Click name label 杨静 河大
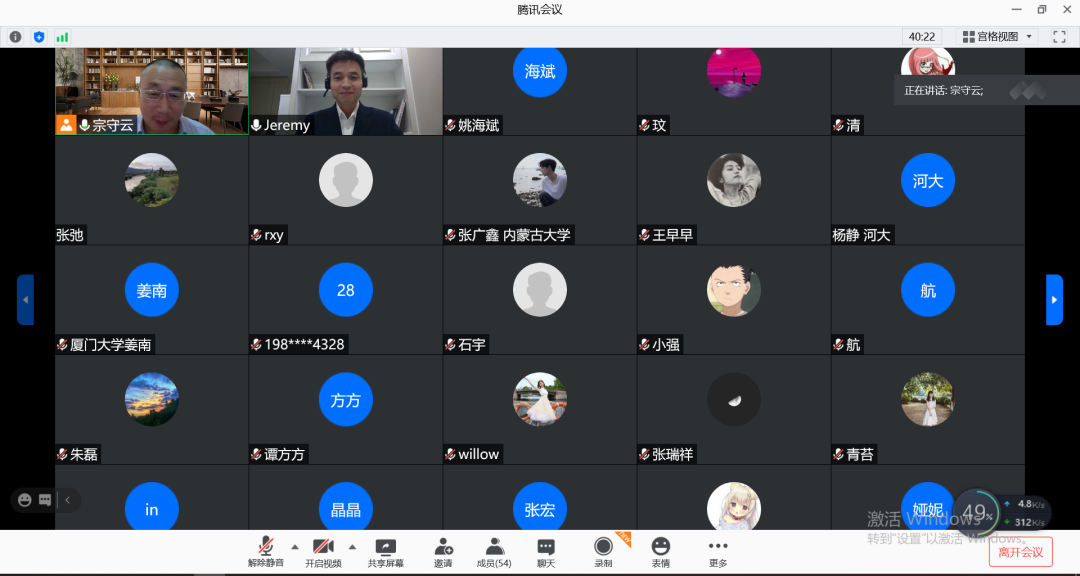1080x576 pixels. coord(862,235)
